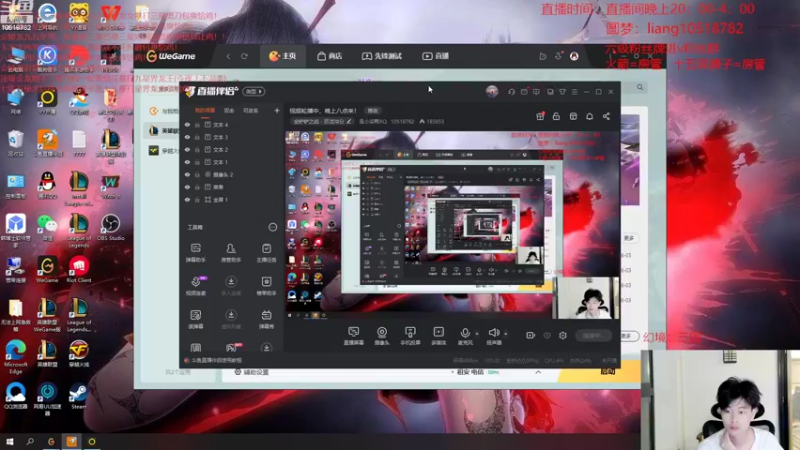Hide the 摄像头 2 source layer

point(187,174)
